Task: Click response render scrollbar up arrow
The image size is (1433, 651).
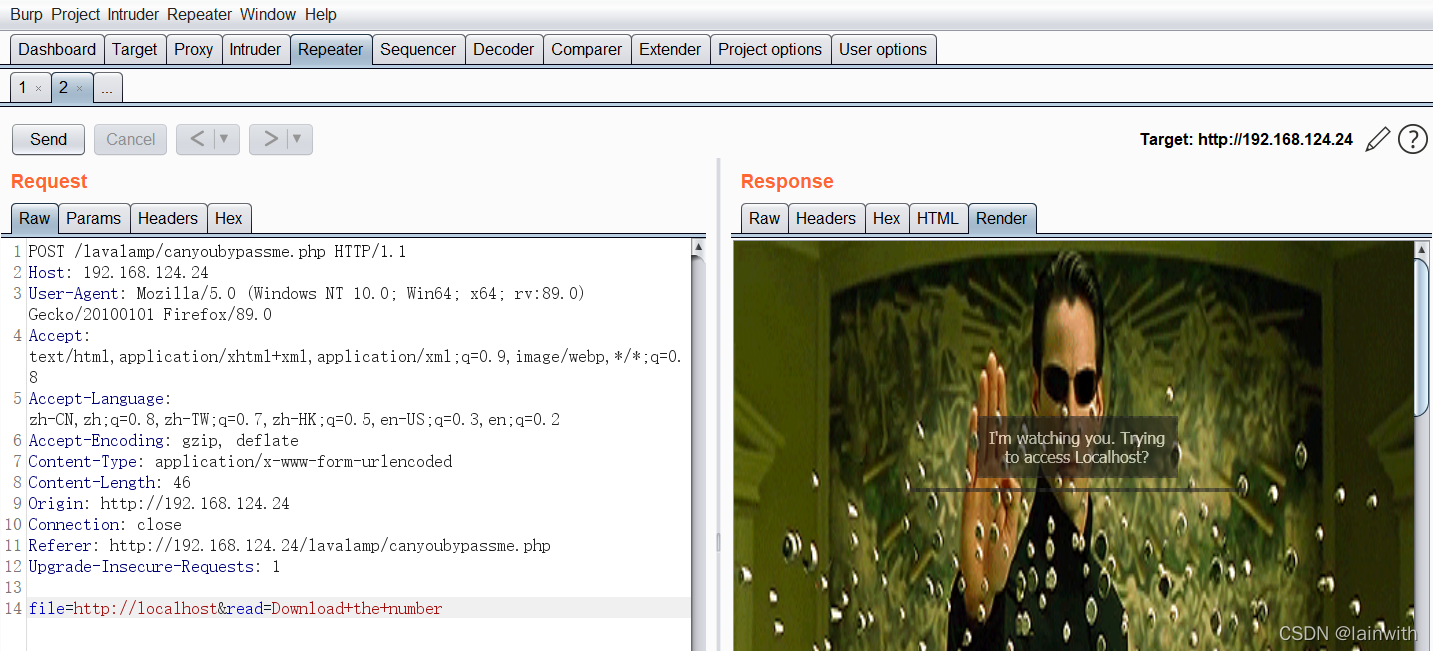Action: click(1422, 248)
